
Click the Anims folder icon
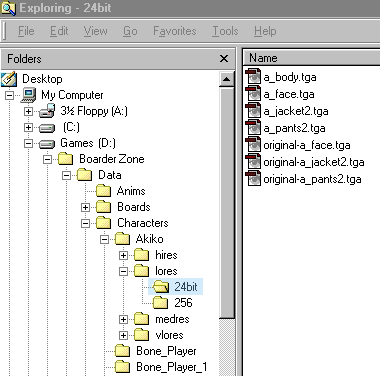(x=104, y=191)
